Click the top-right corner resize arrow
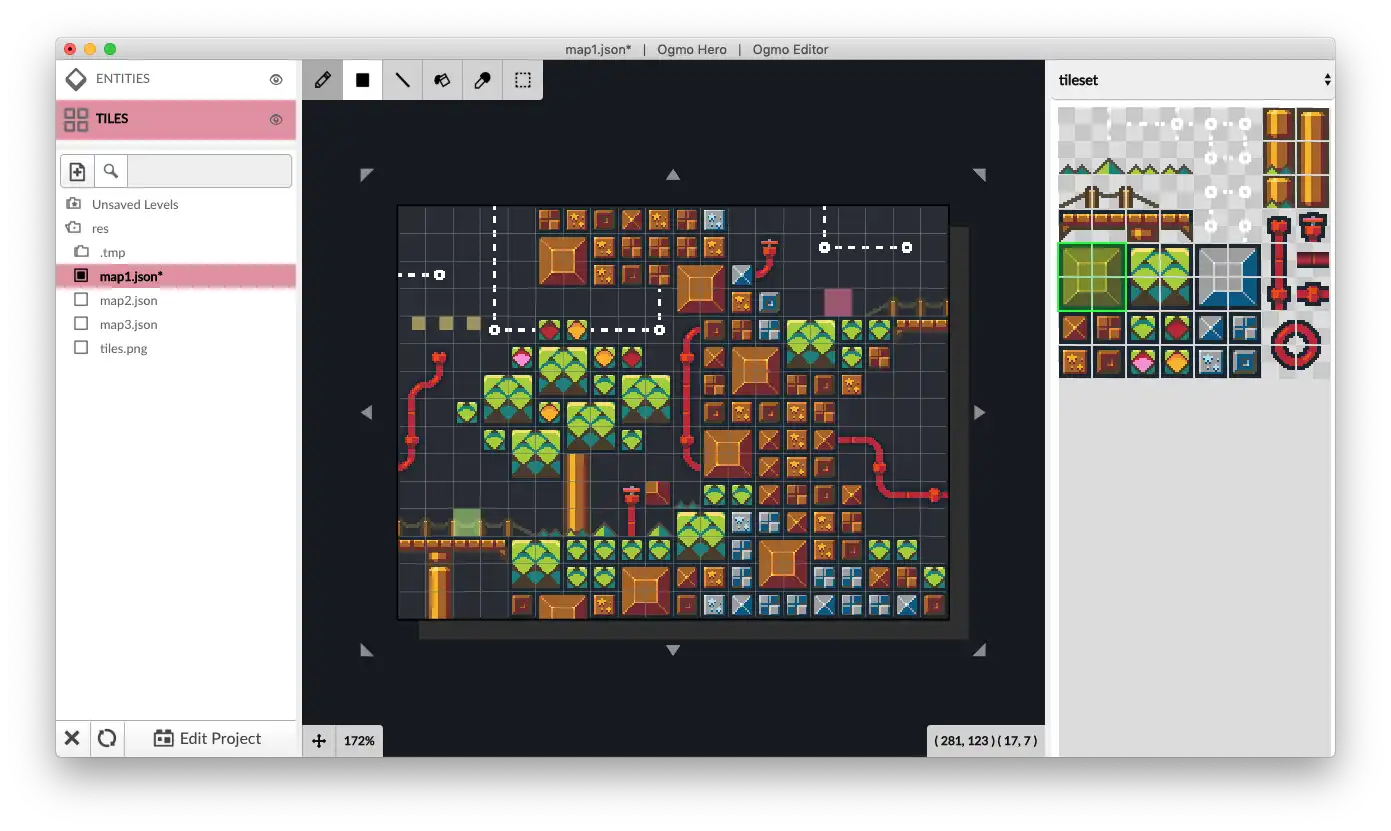The height and width of the screenshot is (831, 1391). (x=979, y=174)
